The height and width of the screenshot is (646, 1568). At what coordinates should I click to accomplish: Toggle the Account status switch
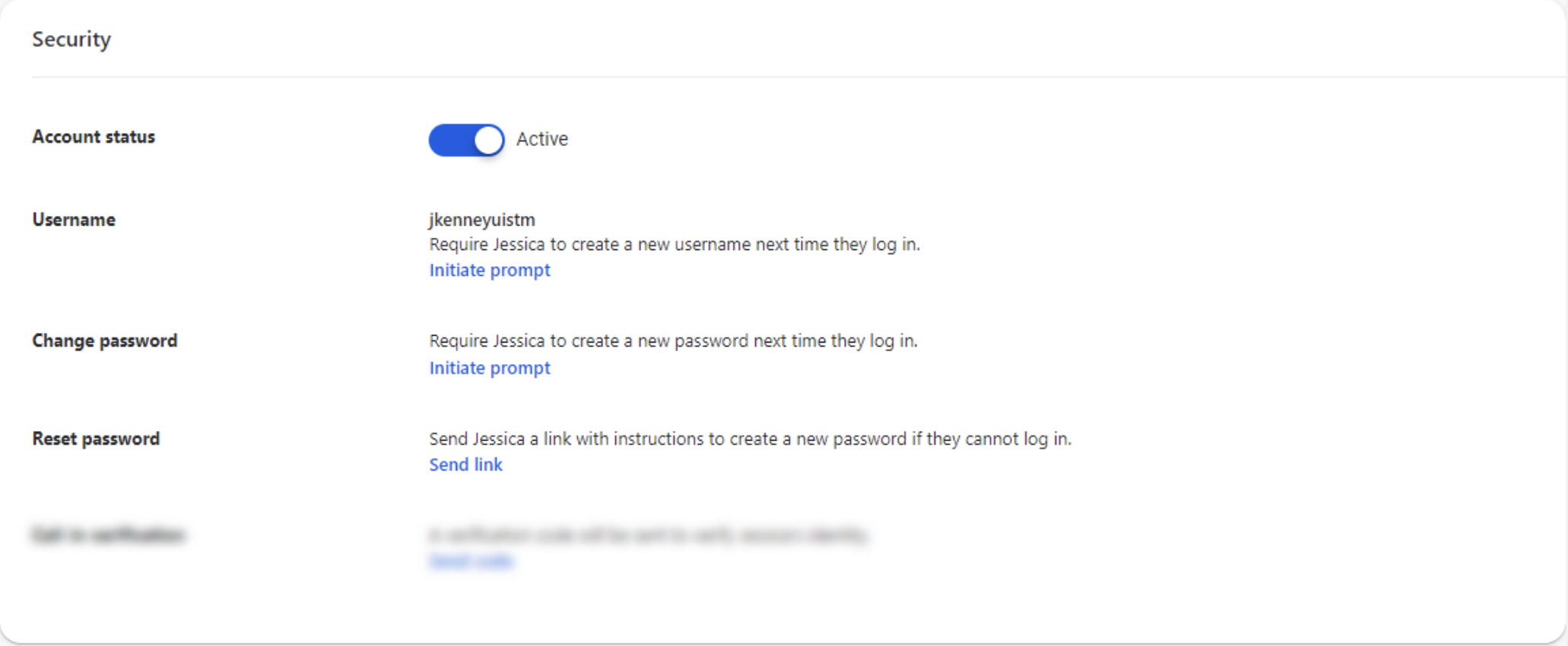tap(466, 140)
